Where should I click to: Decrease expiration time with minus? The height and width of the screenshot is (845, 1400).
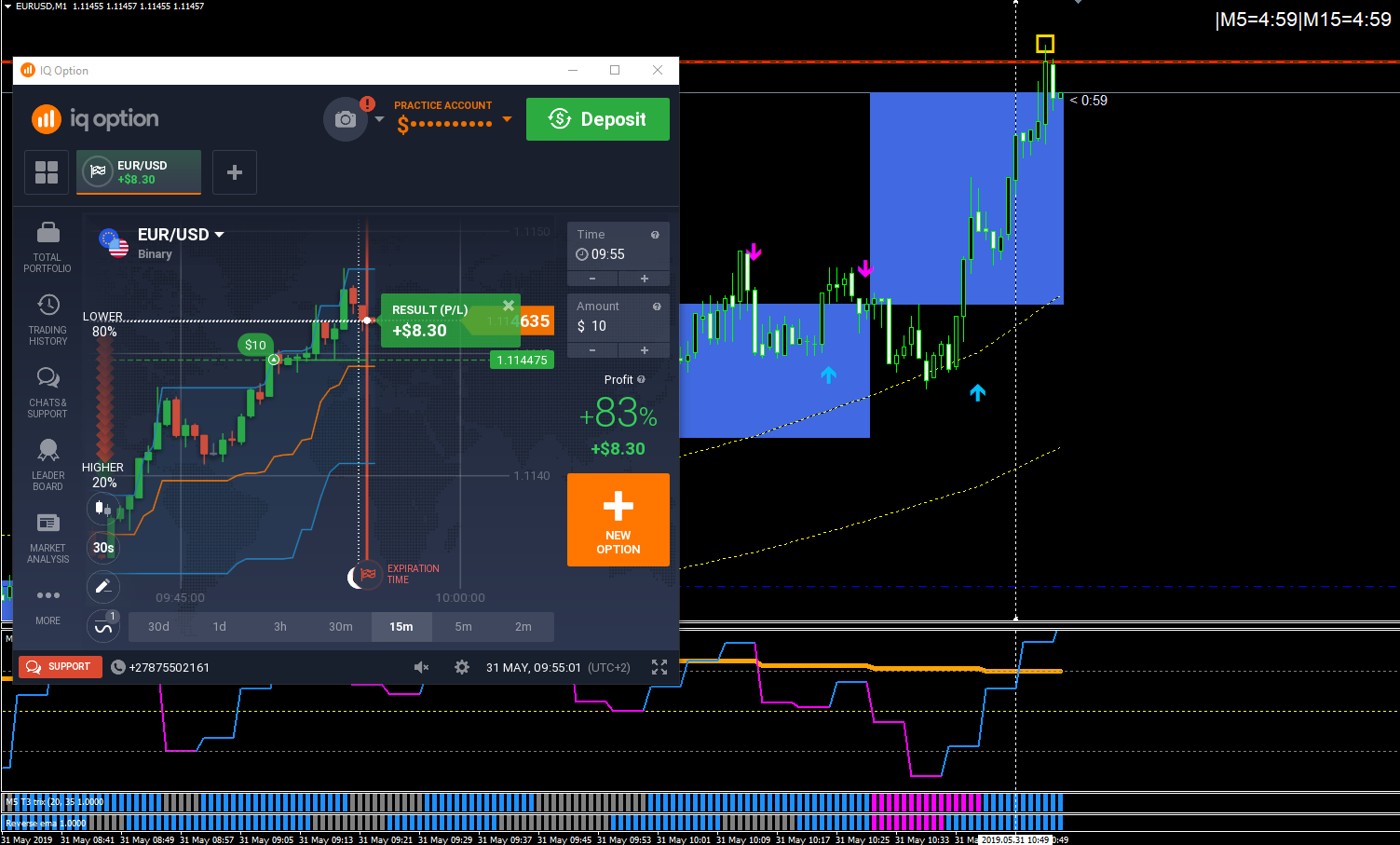pos(592,279)
